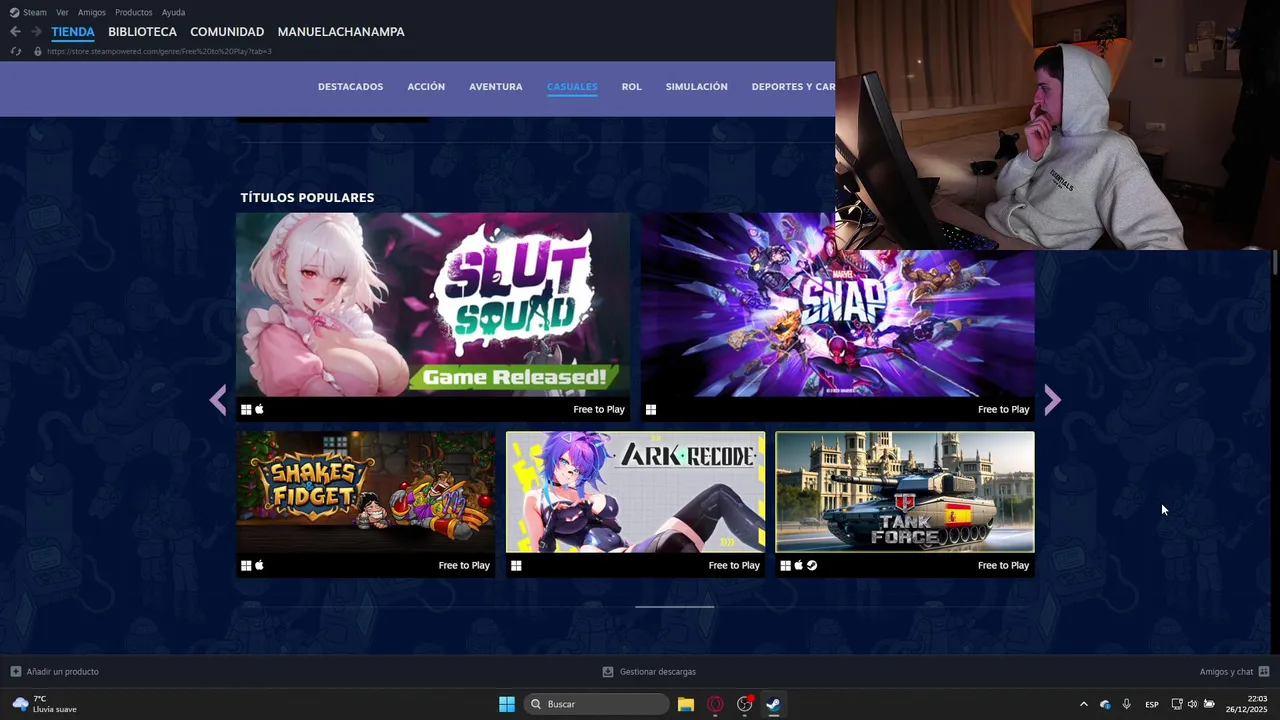Click the Windows icon under Ark Recode
The height and width of the screenshot is (720, 1280).
(516, 565)
